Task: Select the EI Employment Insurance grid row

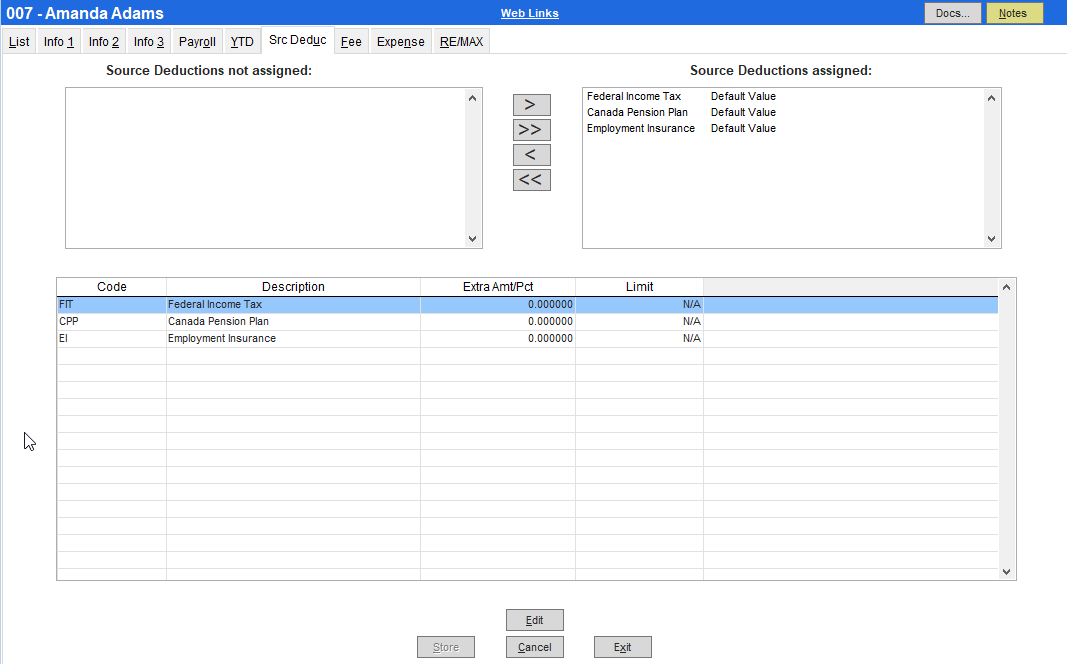Action: click(x=221, y=339)
